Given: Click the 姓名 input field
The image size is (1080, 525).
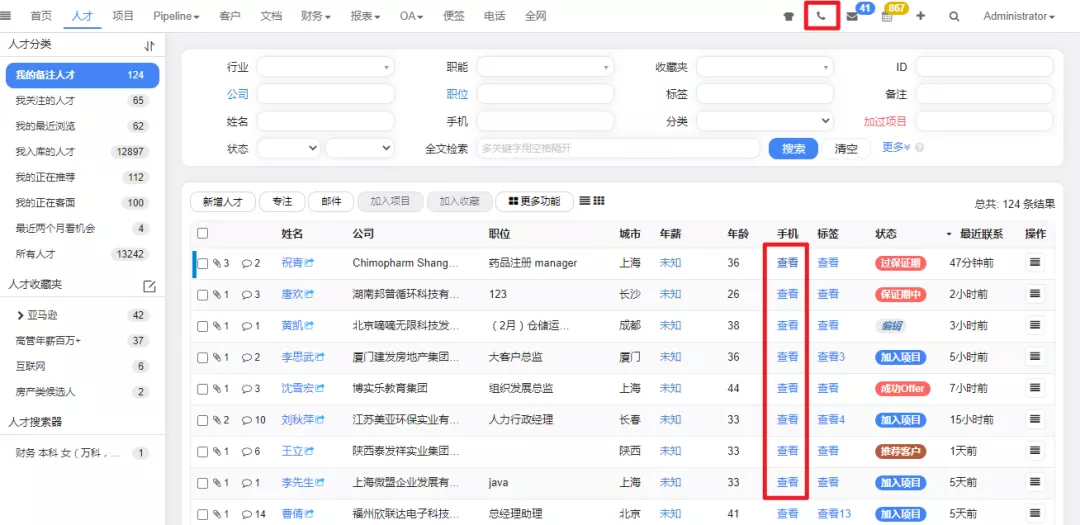Looking at the screenshot, I should (x=326, y=121).
